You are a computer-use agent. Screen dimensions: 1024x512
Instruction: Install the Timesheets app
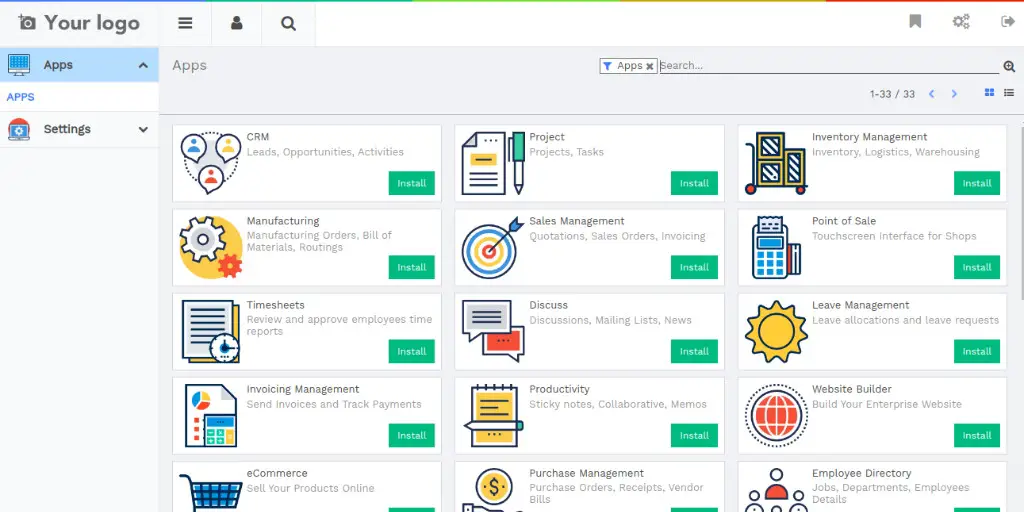click(411, 351)
